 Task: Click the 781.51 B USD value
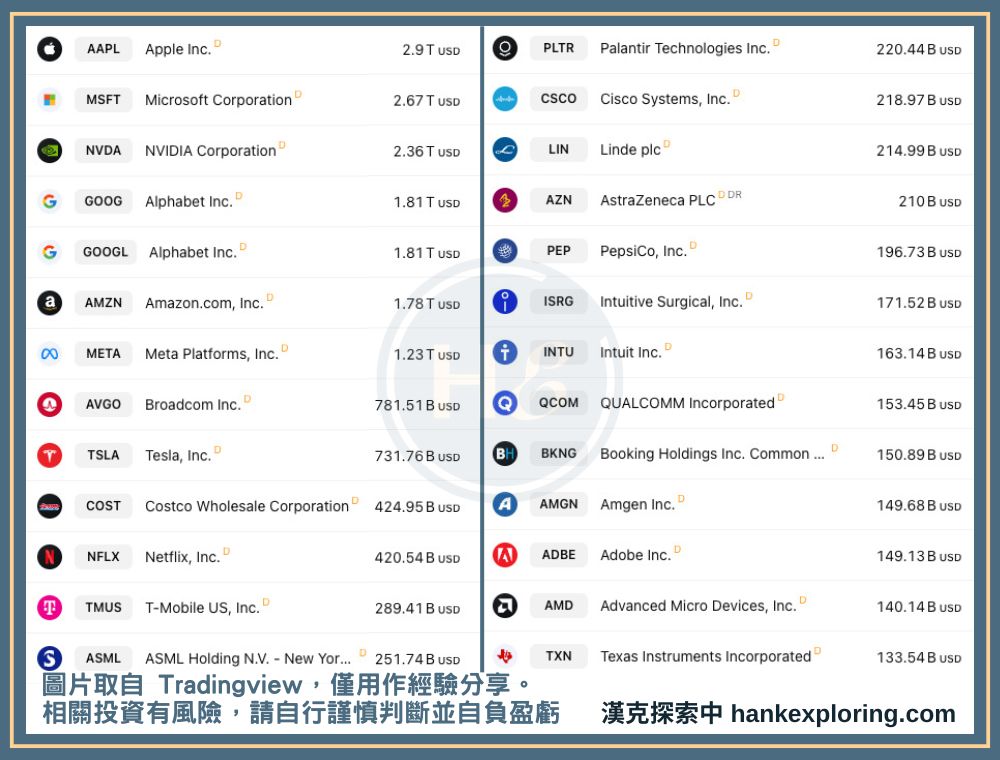tap(417, 406)
